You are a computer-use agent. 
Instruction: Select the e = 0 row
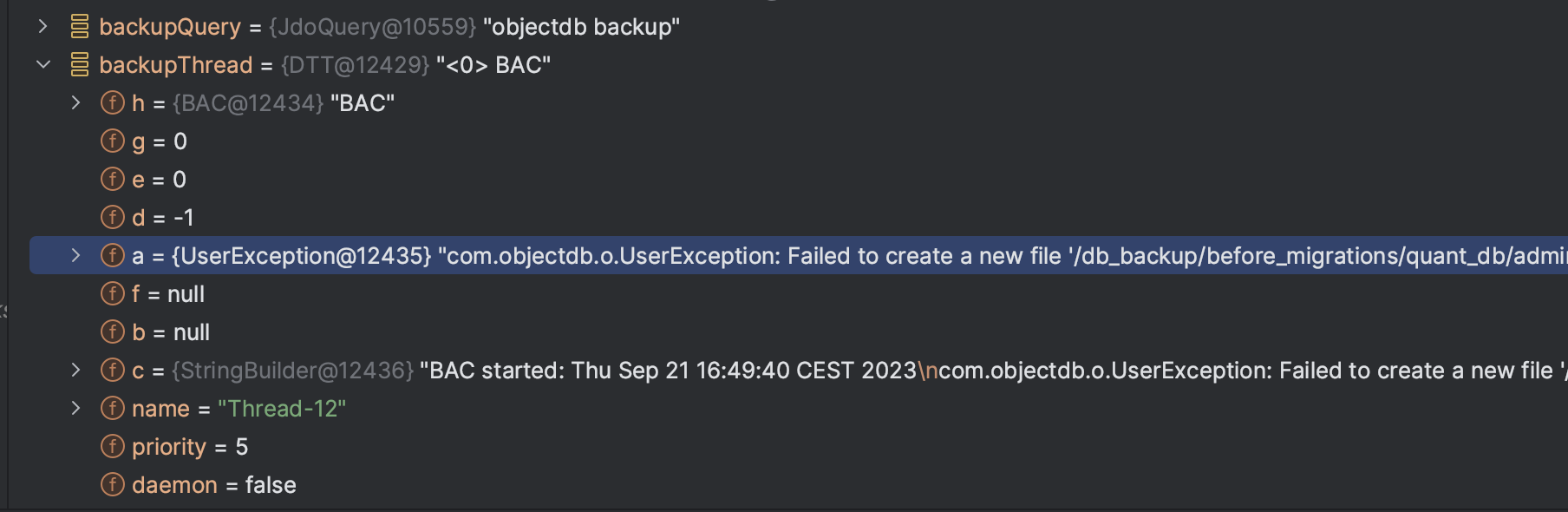[798, 180]
